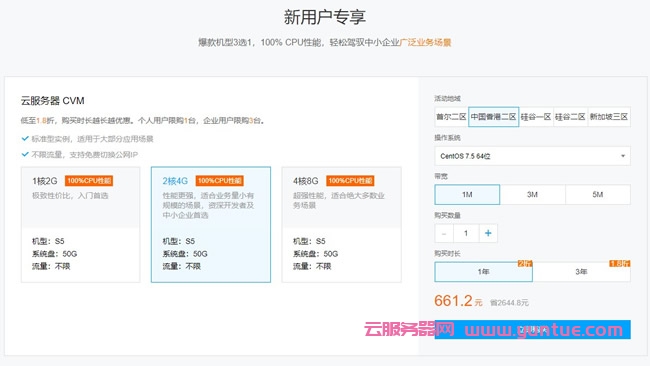Click the checkmark beside 不限流量
This screenshot has width=650, height=366.
pyautogui.click(x=25, y=154)
